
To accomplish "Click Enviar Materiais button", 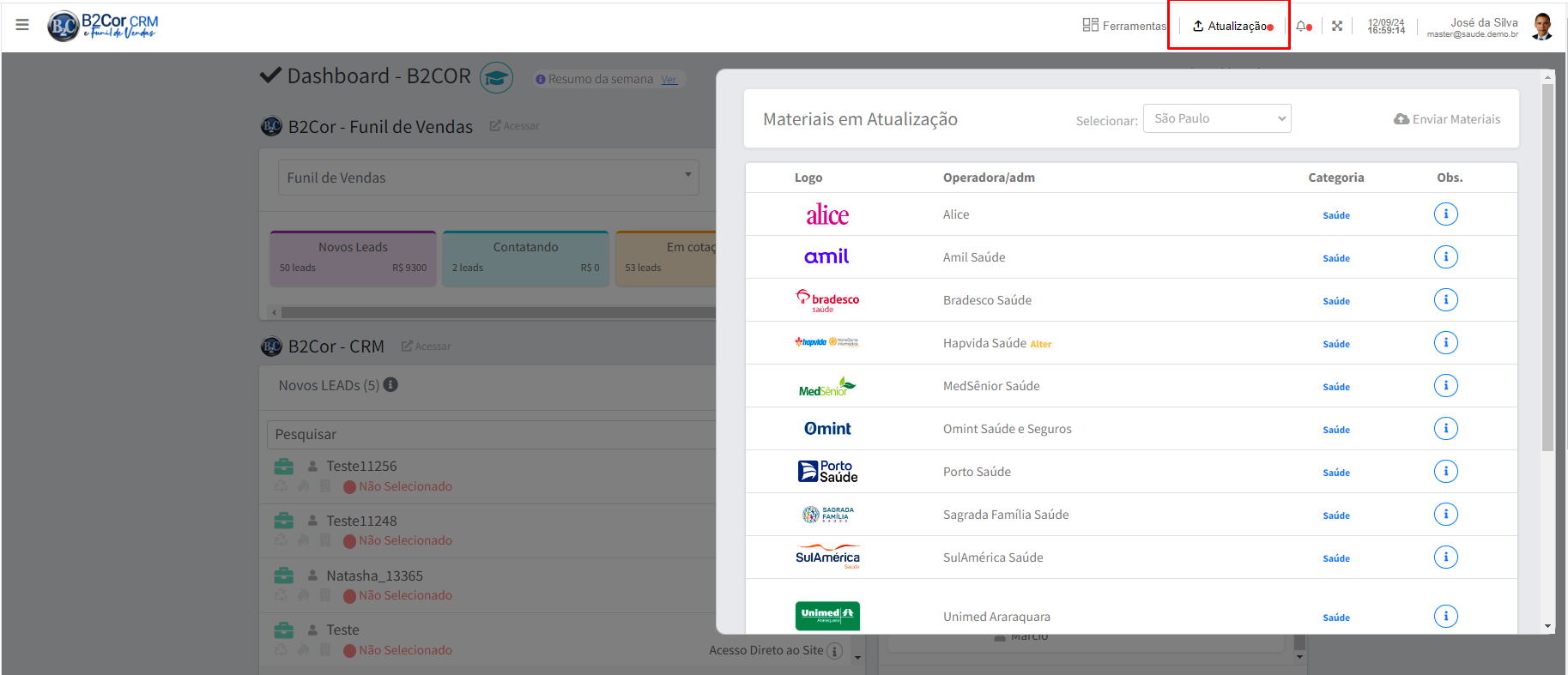I will pos(1447,119).
